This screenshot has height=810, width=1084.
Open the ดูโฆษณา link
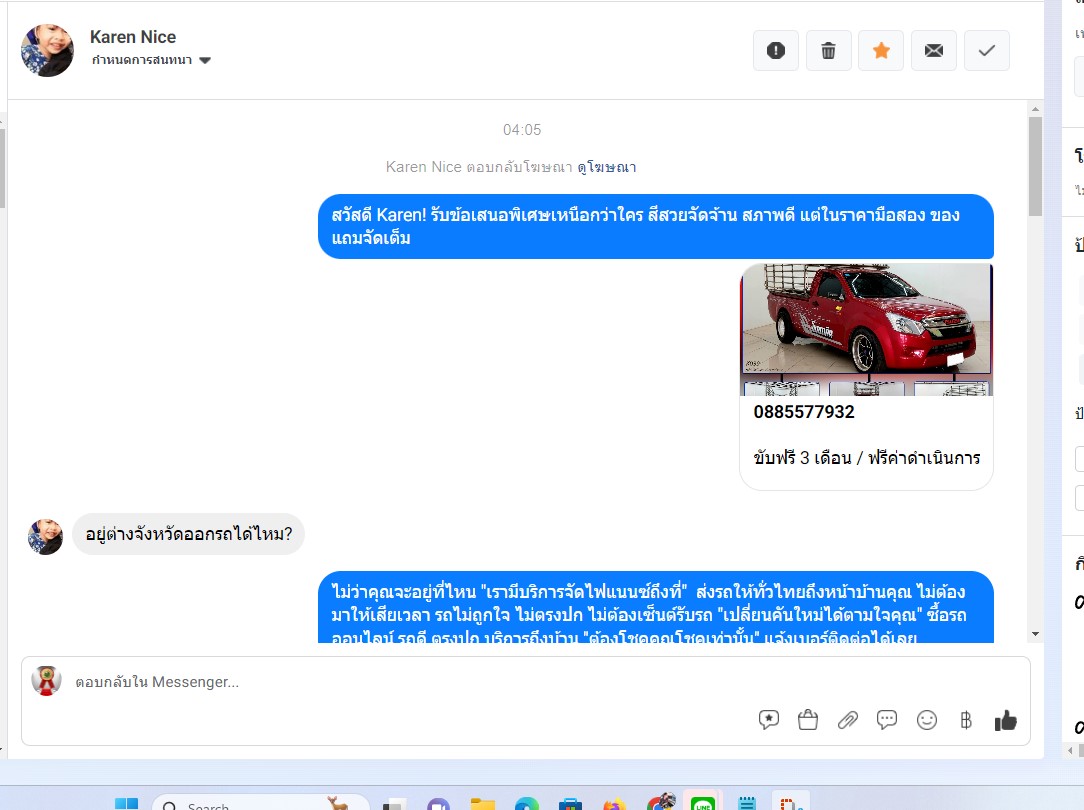(606, 167)
